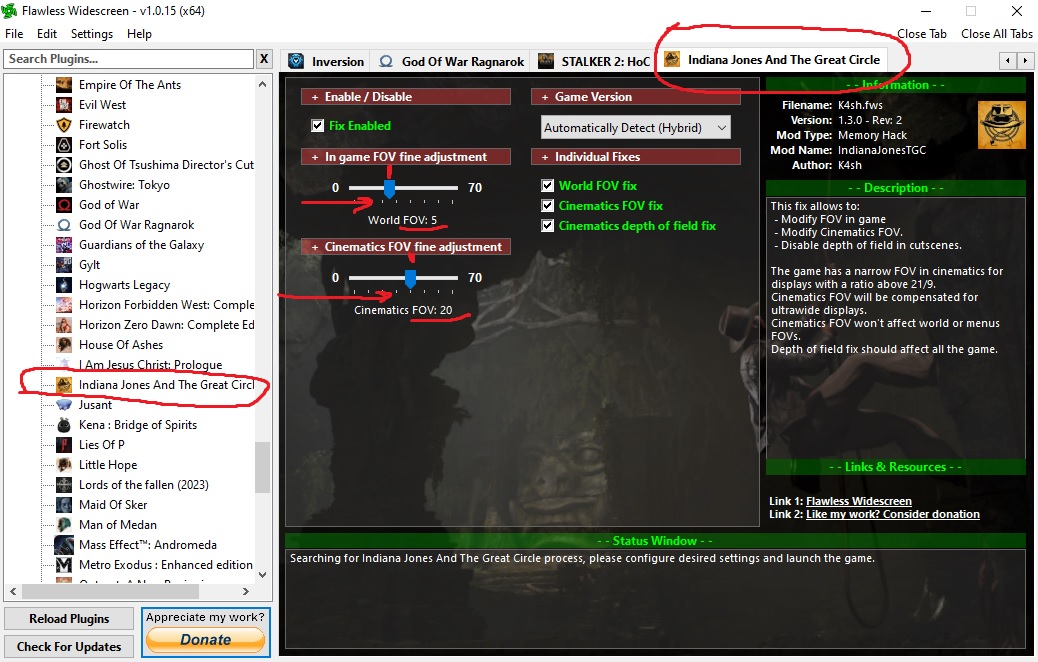Click the Horizon Zero Dawn plugin icon
The height and width of the screenshot is (662, 1038).
pyautogui.click(x=64, y=325)
